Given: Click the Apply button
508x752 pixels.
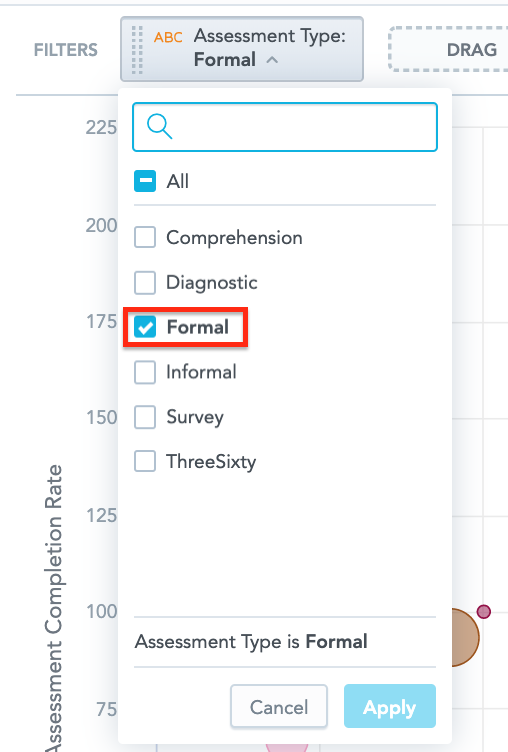Looking at the screenshot, I should click(390, 706).
